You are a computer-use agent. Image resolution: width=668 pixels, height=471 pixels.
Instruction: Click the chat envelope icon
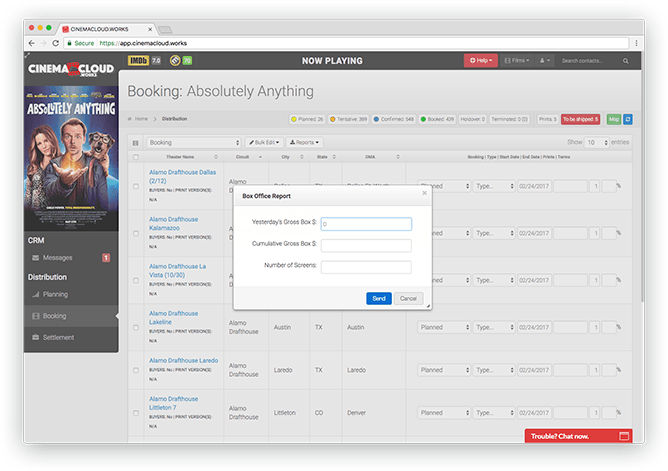tap(625, 436)
